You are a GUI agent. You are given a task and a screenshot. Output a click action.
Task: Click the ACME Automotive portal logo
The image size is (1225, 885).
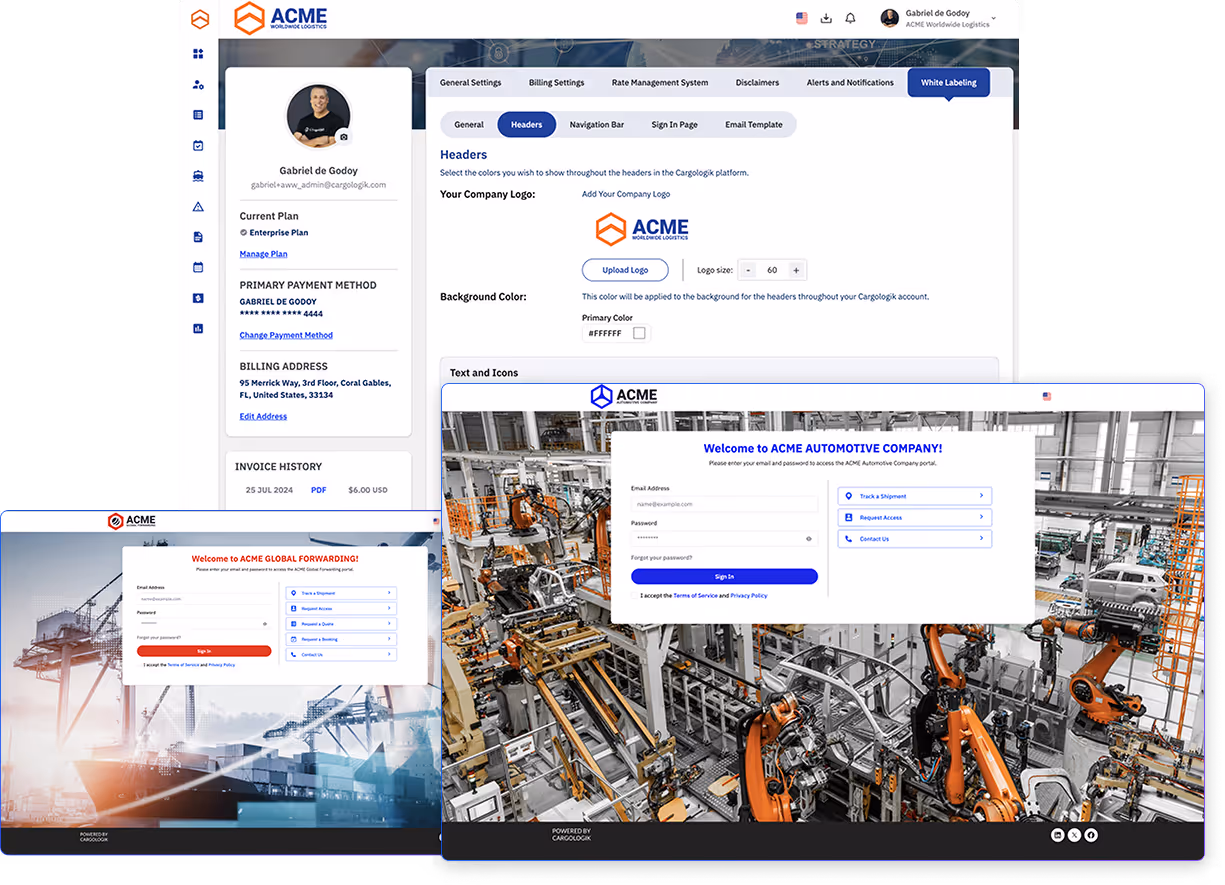click(x=624, y=396)
